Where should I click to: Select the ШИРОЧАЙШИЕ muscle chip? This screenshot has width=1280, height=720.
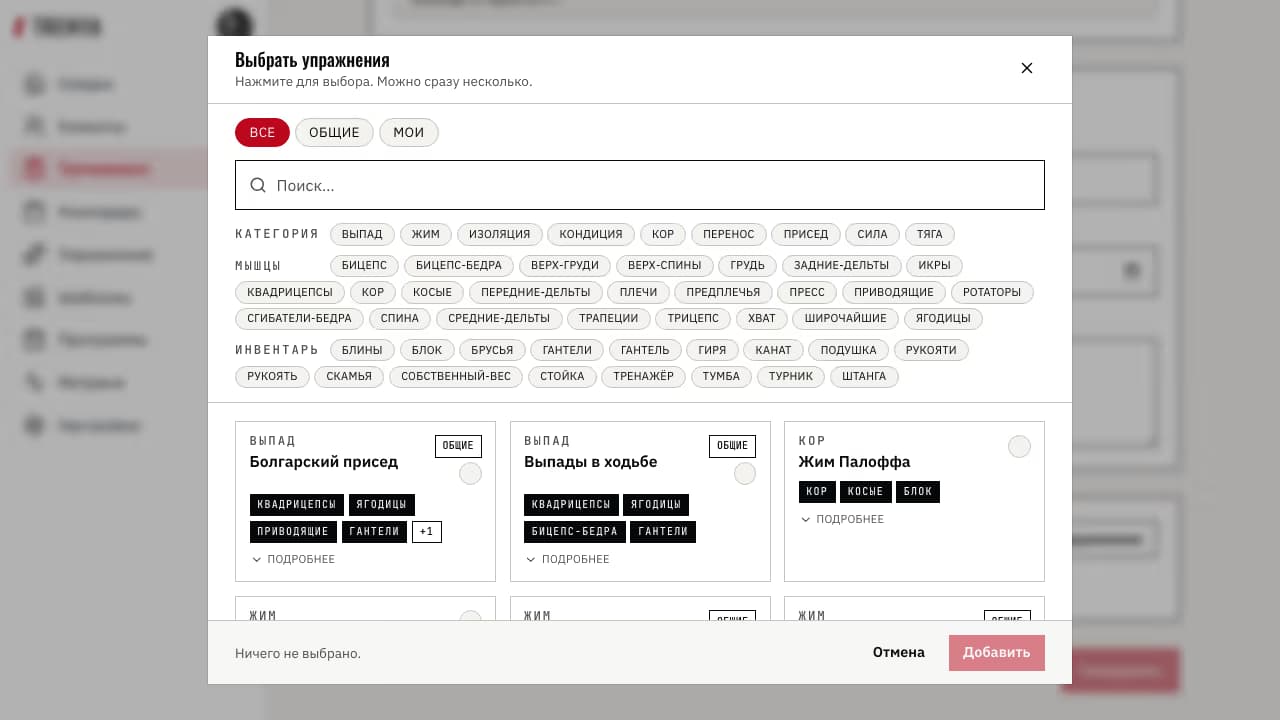[x=846, y=319]
